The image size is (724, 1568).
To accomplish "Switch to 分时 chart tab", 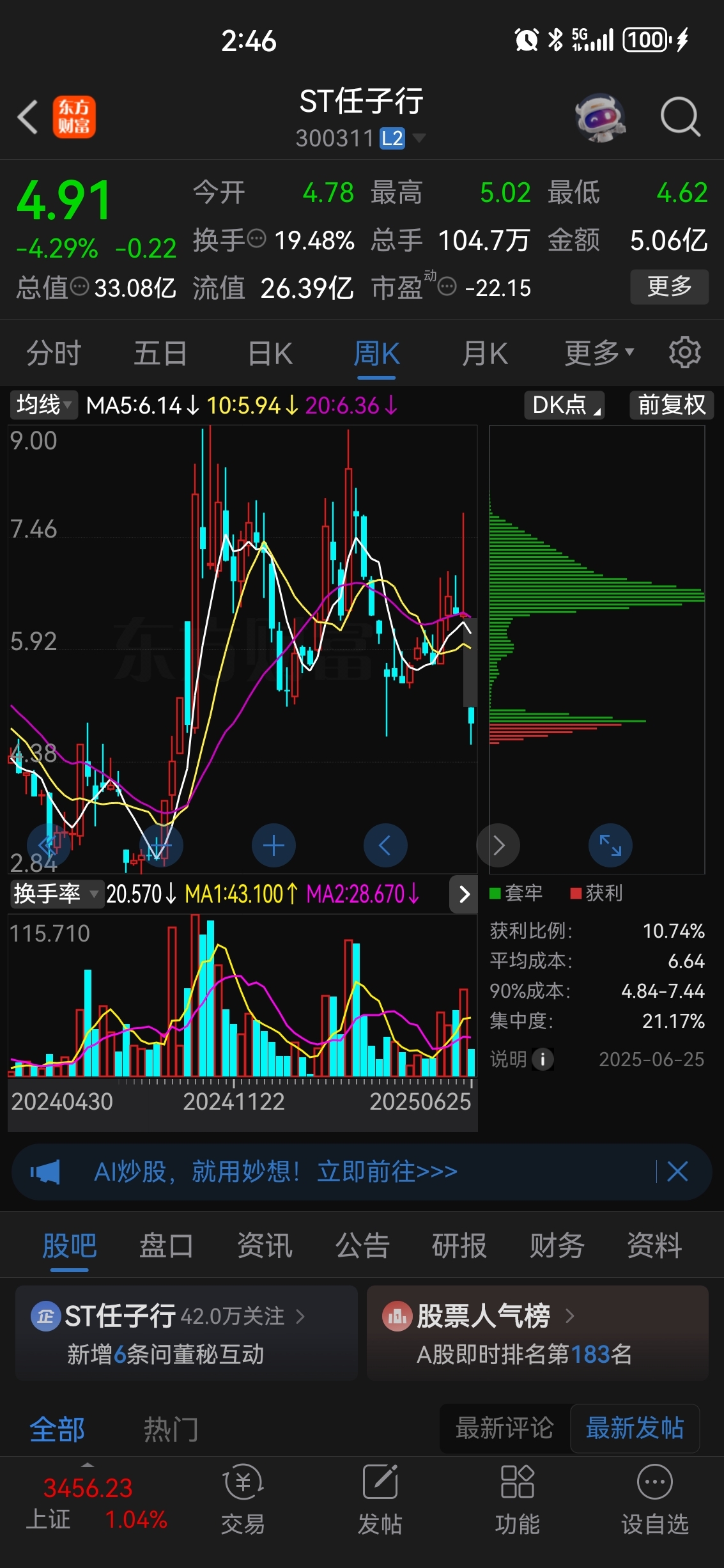I will [x=53, y=353].
